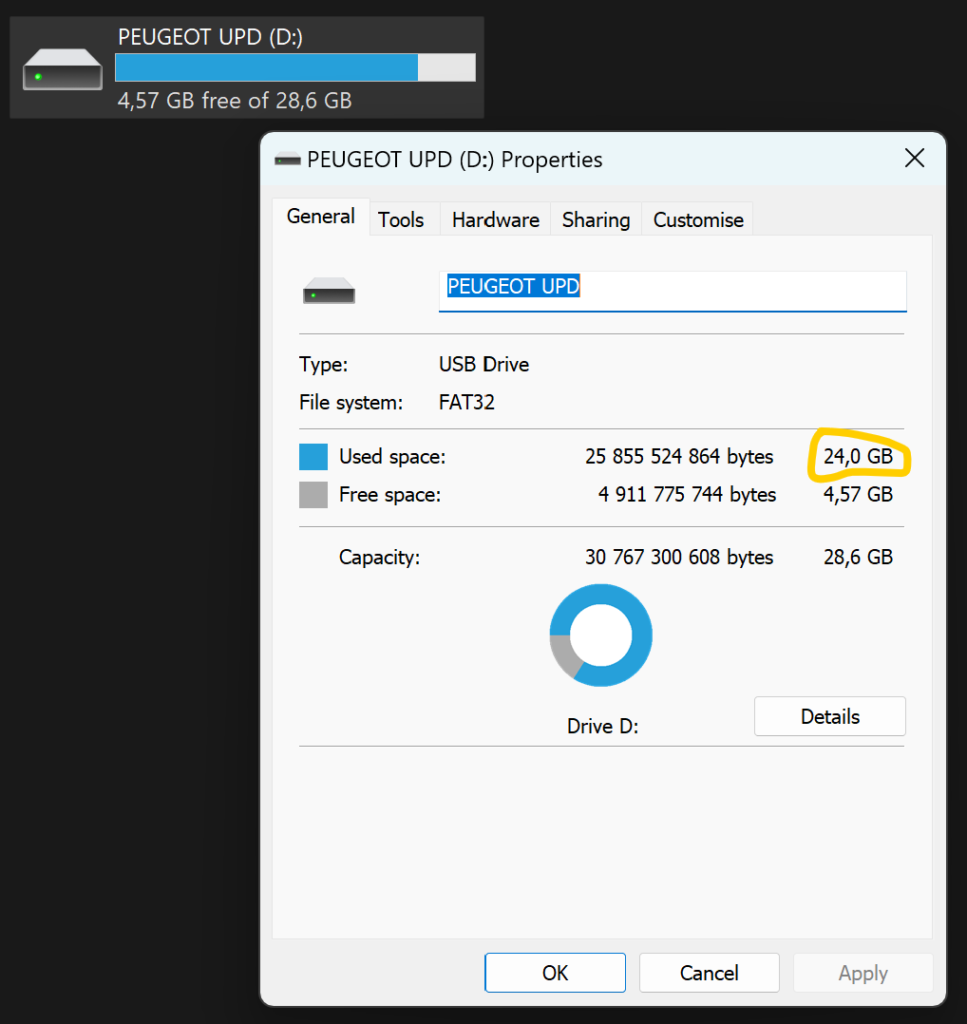Viewport: 967px width, 1024px height.
Task: Click the drive icon in Properties title bar
Action: coord(287,159)
